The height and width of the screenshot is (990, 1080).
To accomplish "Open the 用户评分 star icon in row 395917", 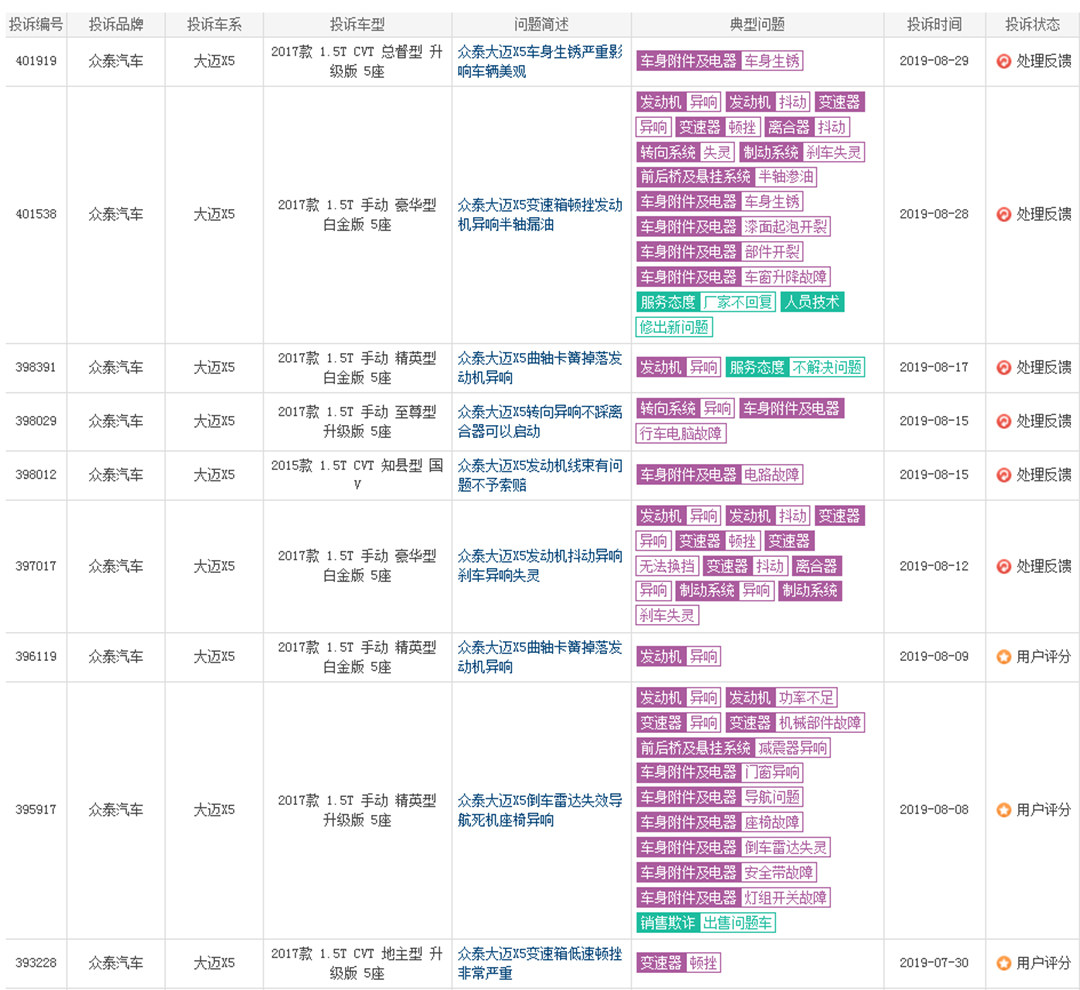I will pyautogui.click(x=1003, y=810).
